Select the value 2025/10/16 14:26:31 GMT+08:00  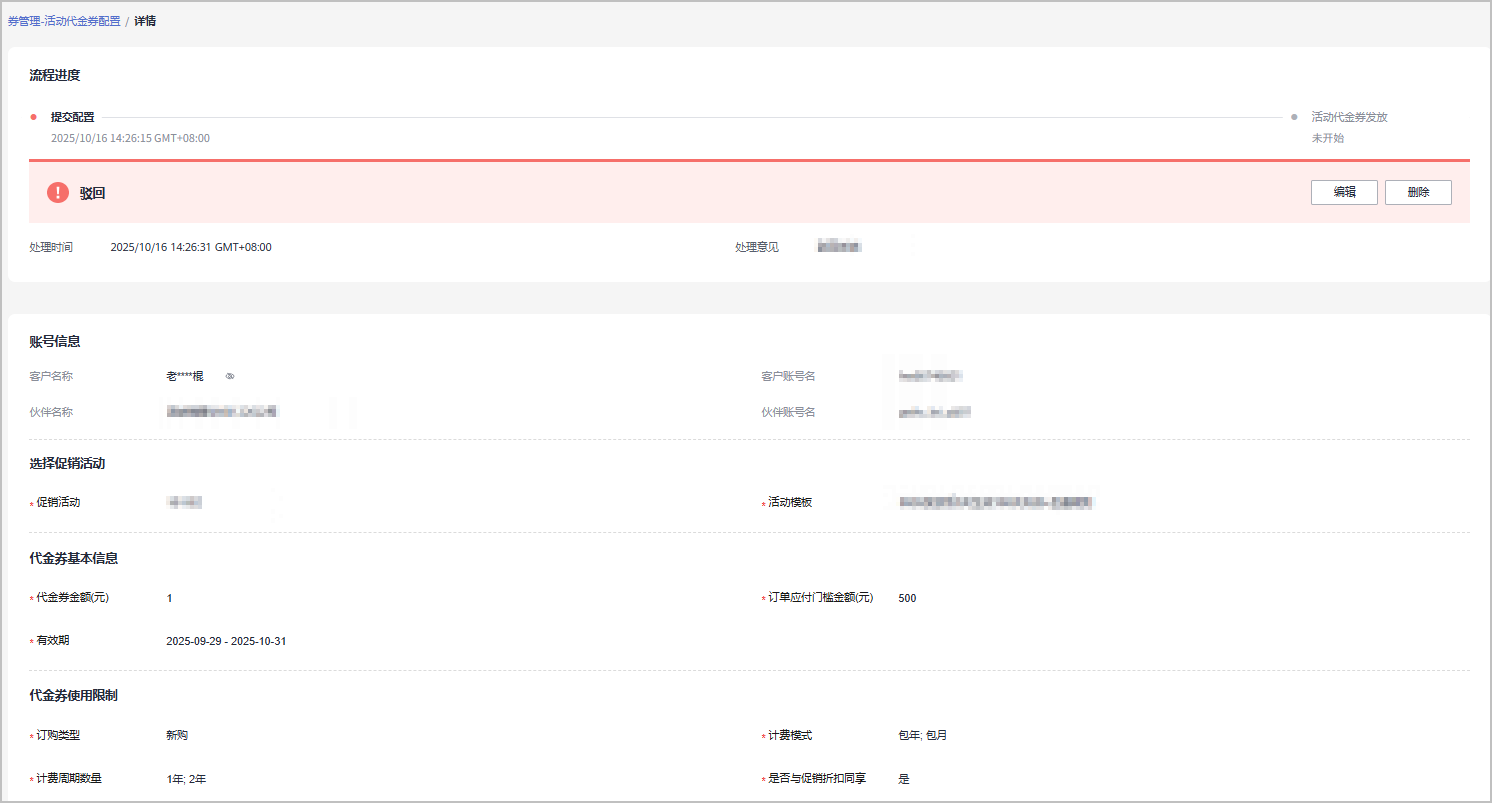tap(191, 247)
